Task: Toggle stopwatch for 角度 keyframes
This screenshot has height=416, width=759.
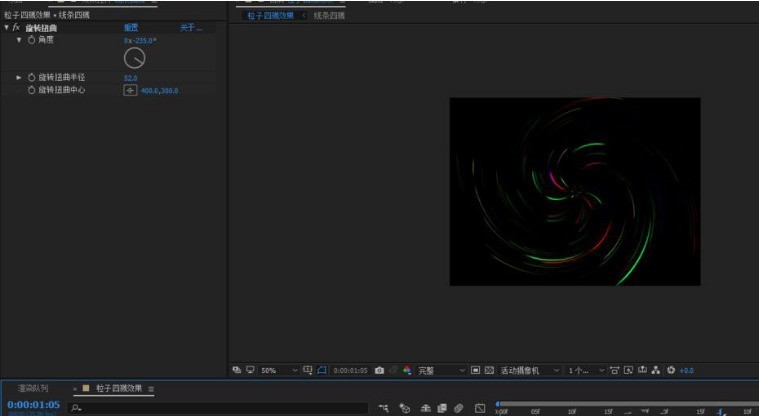Action: coord(31,40)
